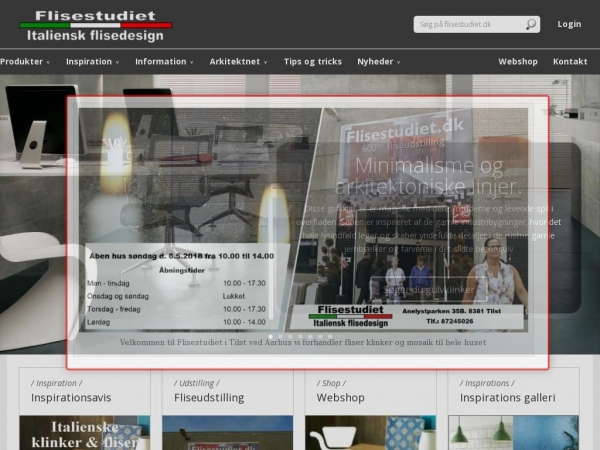Click the '/ Inspirations /' category label

tap(487, 383)
